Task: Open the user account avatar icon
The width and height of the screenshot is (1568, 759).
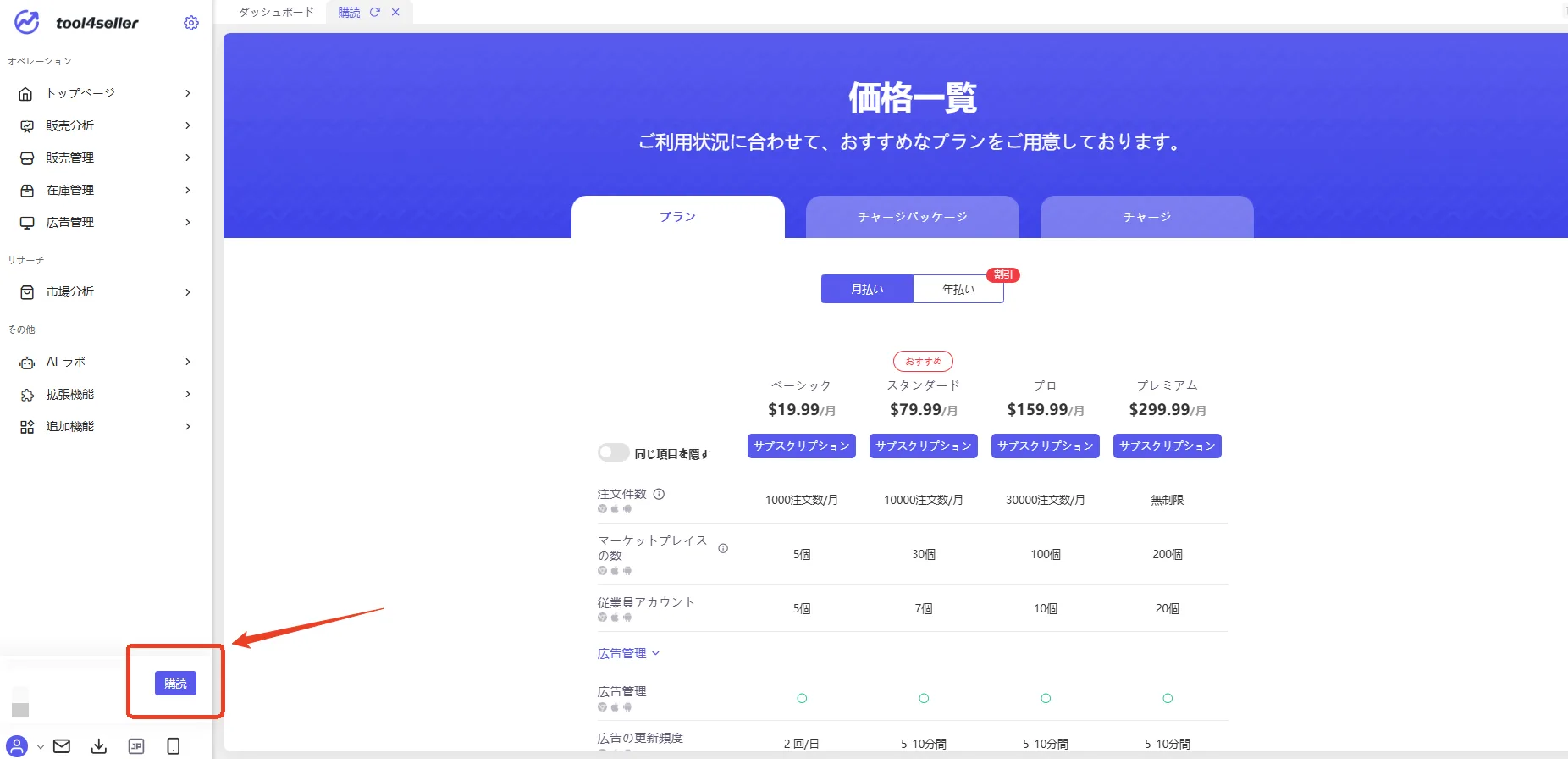Action: pyautogui.click(x=17, y=746)
